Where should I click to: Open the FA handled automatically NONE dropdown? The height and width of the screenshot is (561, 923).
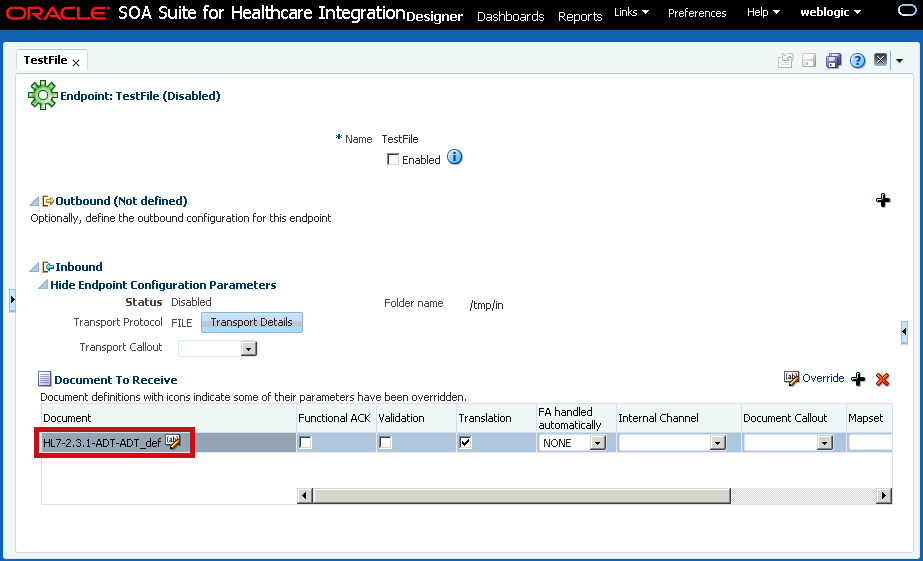click(598, 443)
